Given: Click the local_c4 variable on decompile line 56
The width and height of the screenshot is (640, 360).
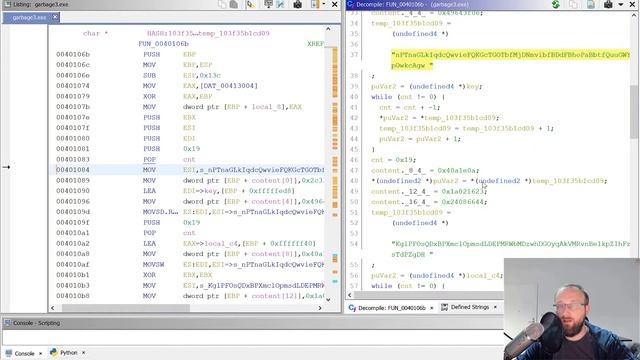Looking at the screenshot, I should (x=483, y=276).
